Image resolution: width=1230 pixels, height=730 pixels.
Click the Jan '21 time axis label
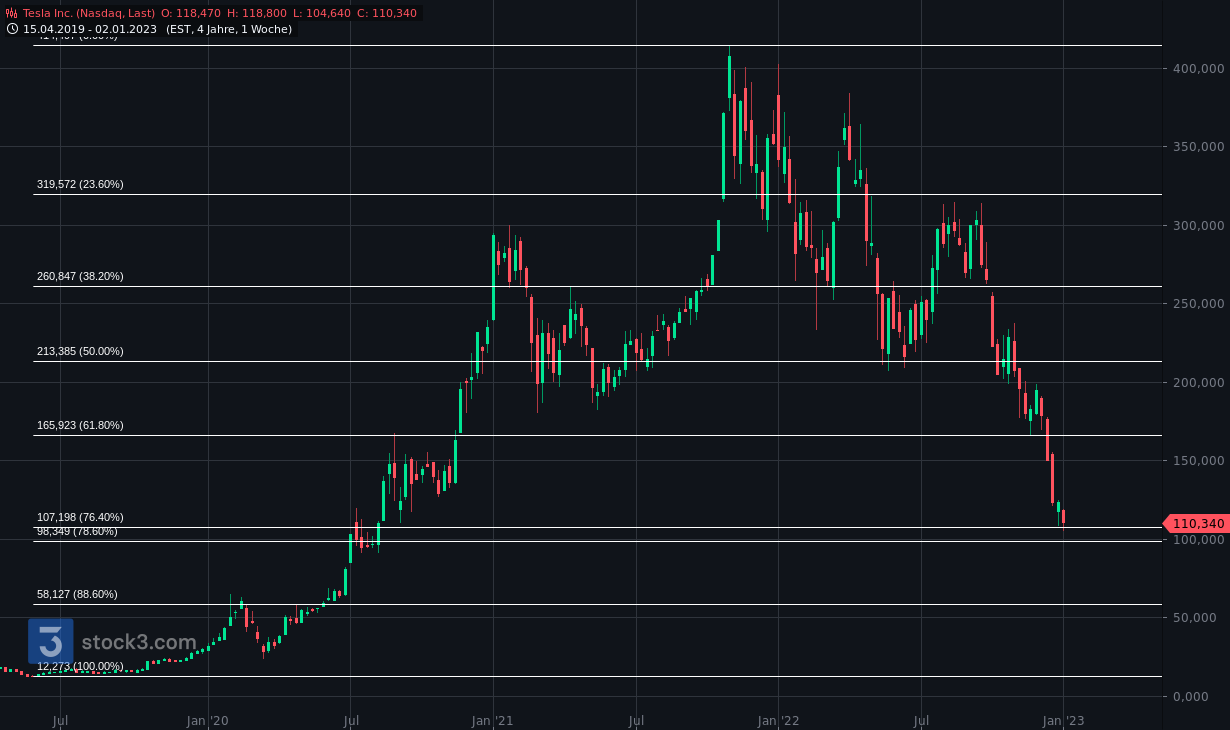click(x=493, y=720)
